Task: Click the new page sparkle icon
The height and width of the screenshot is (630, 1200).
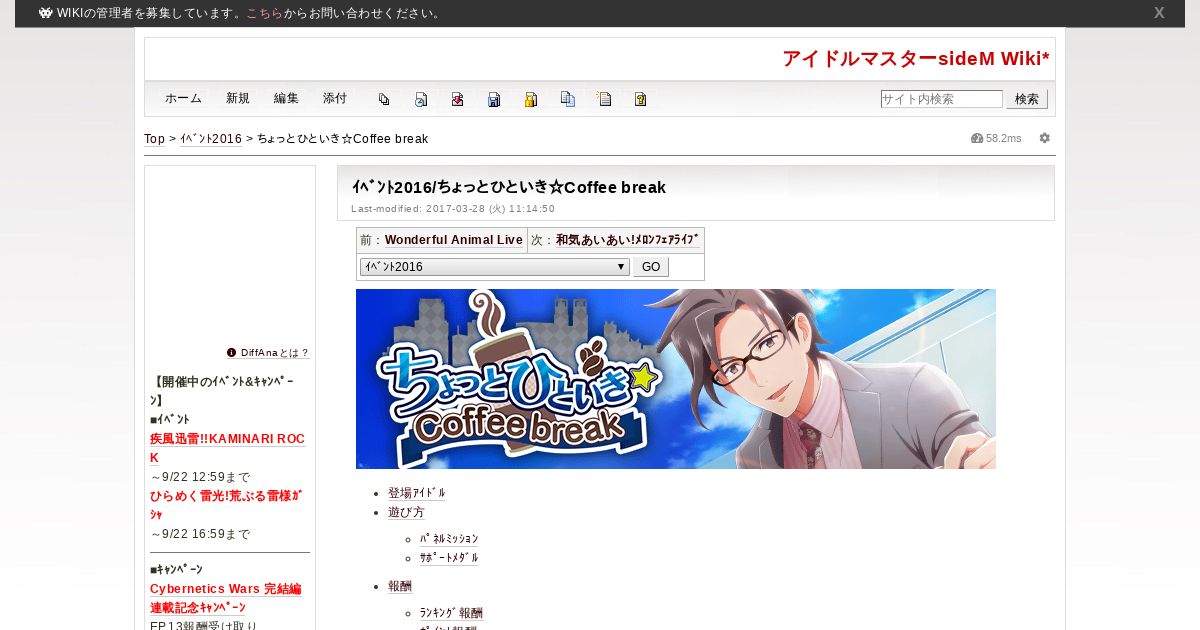Action: click(x=604, y=99)
